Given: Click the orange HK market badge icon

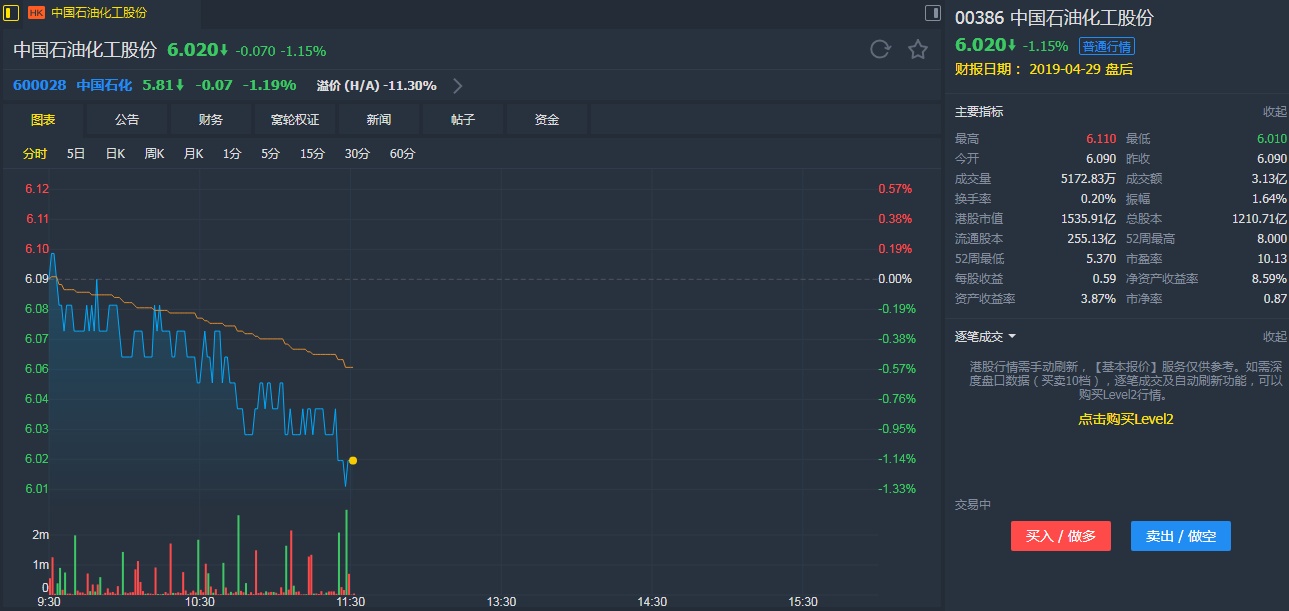Looking at the screenshot, I should [36, 13].
